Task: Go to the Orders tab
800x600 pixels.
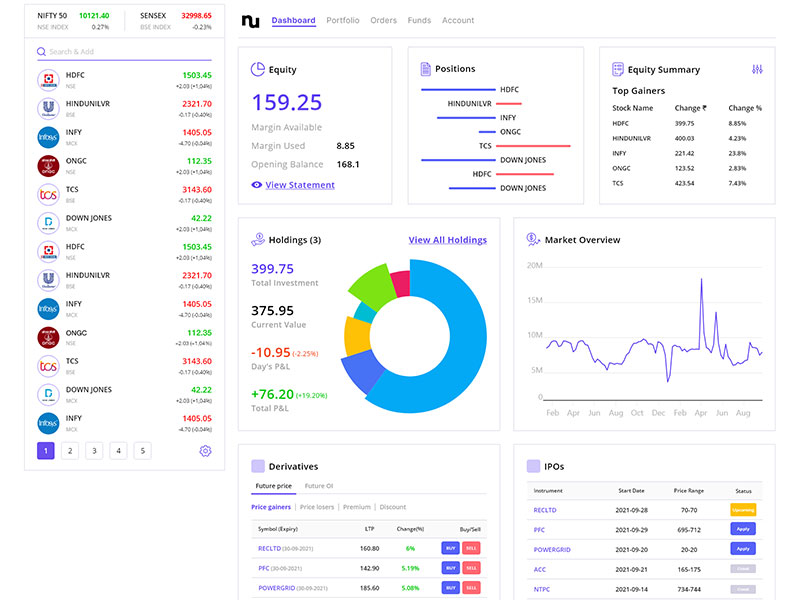Action: point(384,20)
